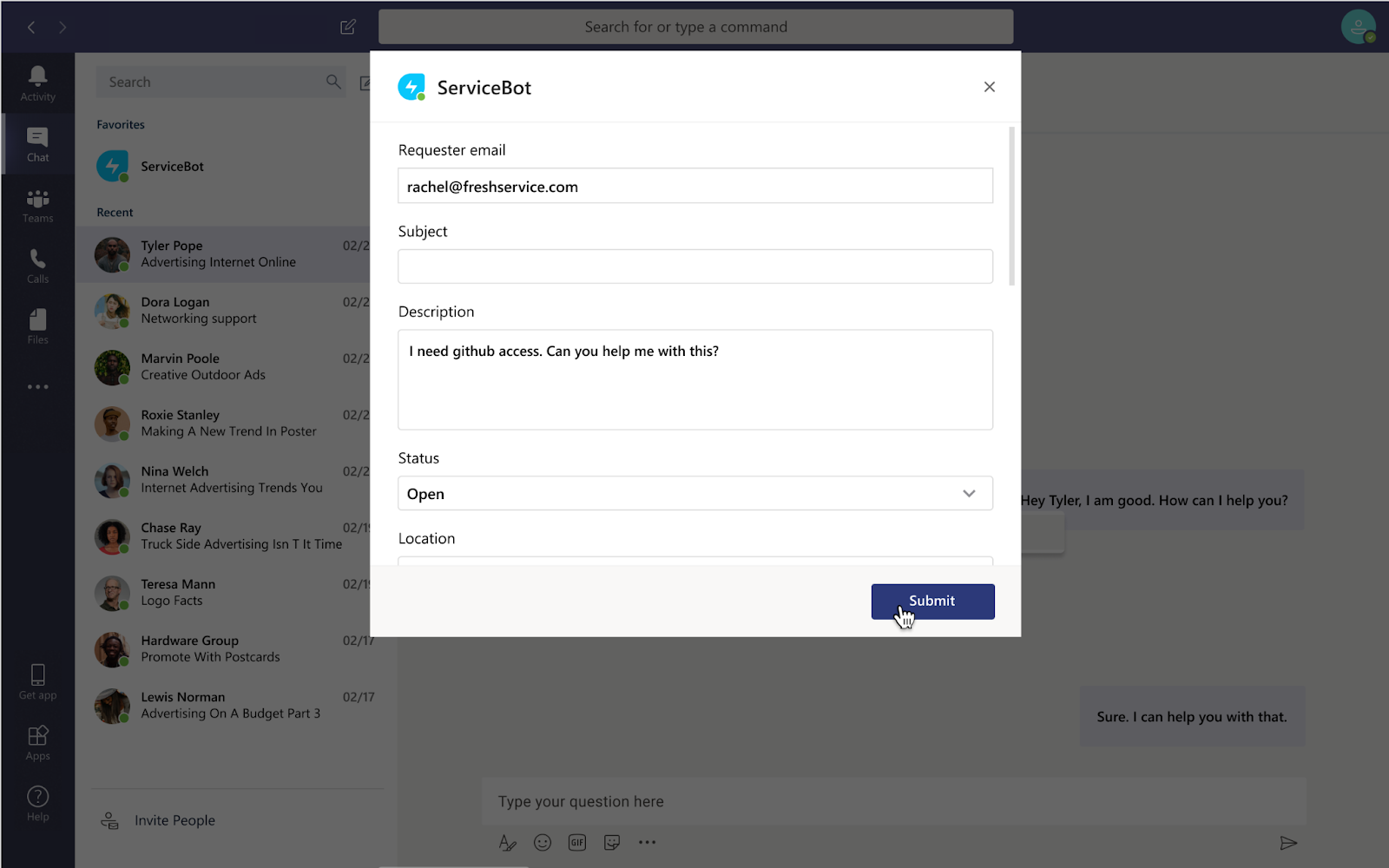1389x868 pixels.
Task: Click the Requester email field
Action: click(695, 186)
